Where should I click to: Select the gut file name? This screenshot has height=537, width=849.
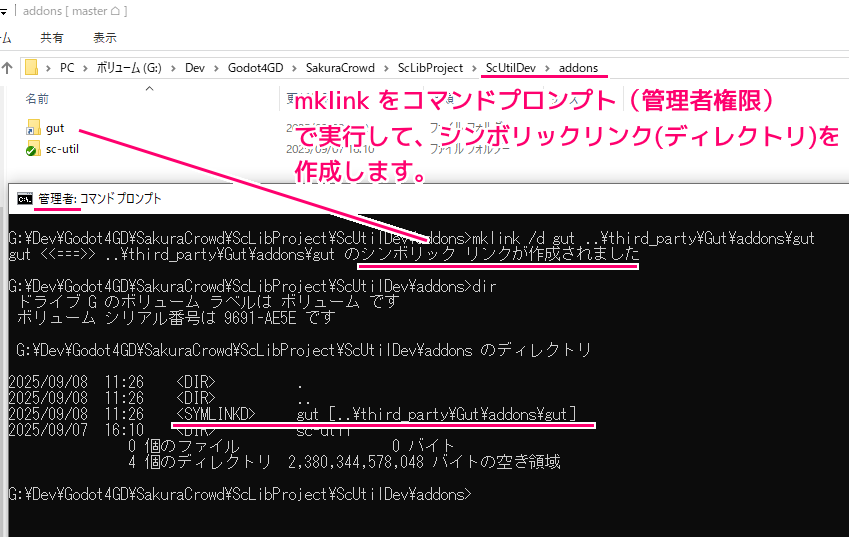(x=55, y=128)
